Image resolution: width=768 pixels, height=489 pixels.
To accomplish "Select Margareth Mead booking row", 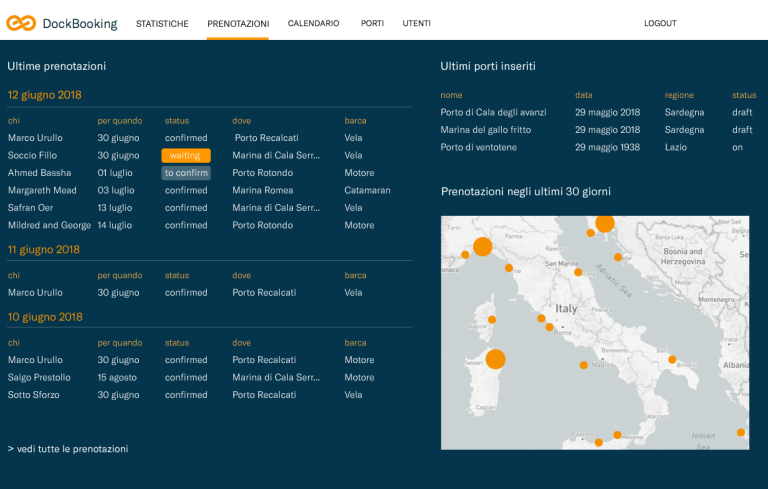I will tap(43, 190).
